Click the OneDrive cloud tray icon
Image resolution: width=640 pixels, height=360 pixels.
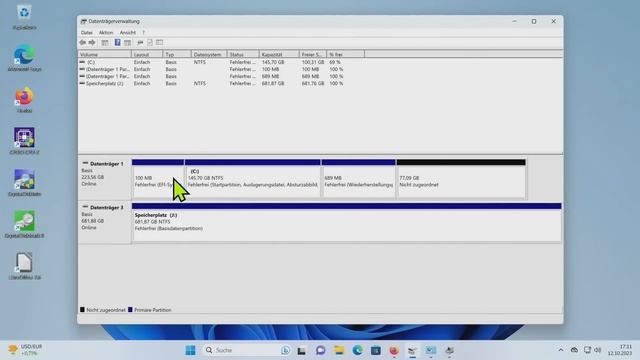click(x=574, y=350)
